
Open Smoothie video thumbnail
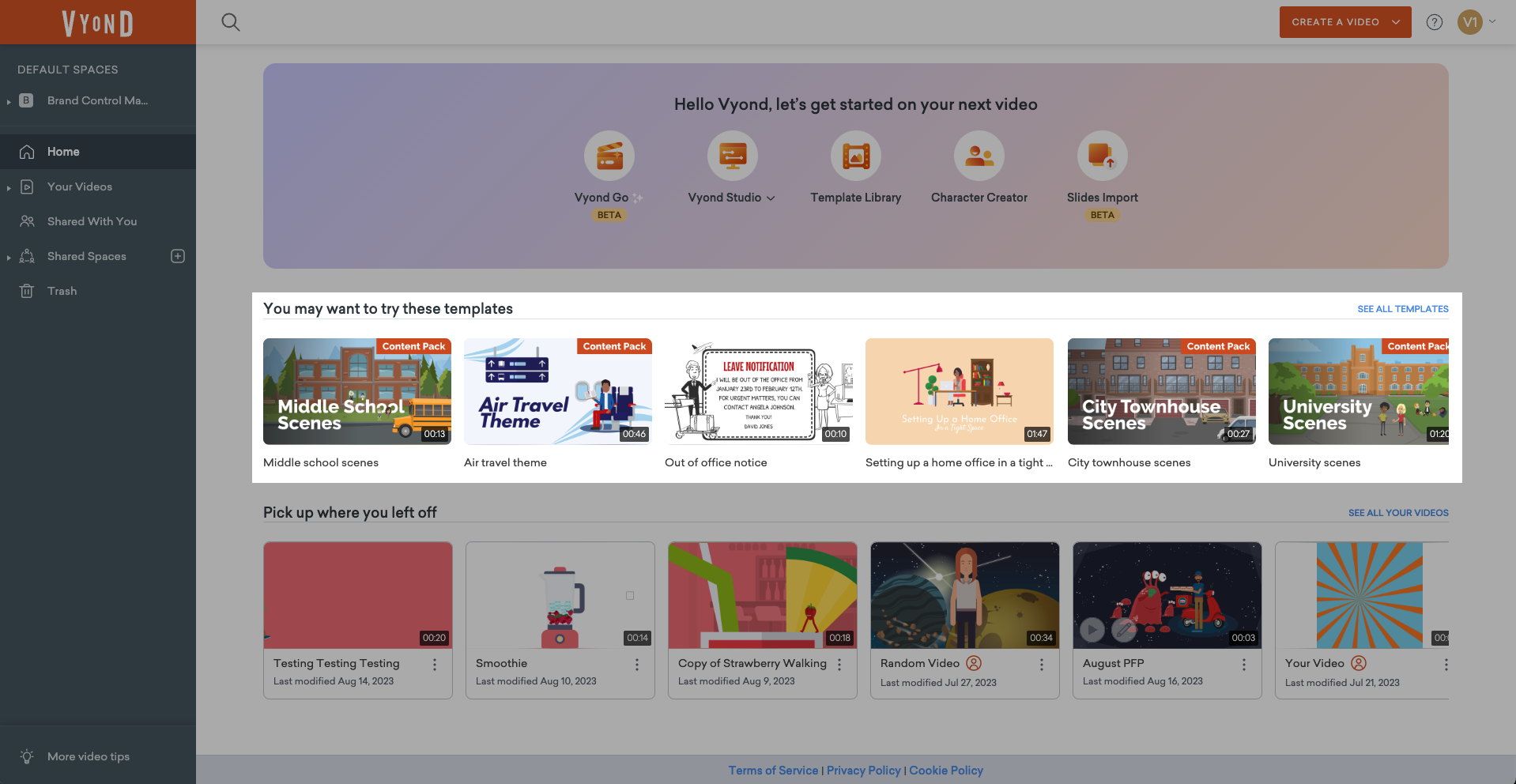pyautogui.click(x=560, y=595)
